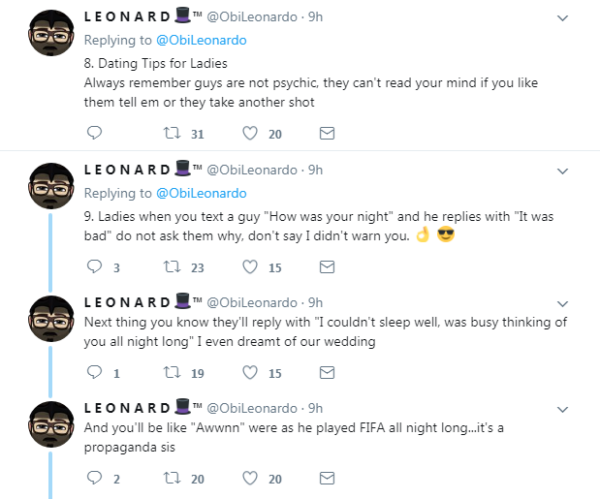Image resolution: width=600 pixels, height=499 pixels.
Task: Reply to the tweet about guys not psychic
Action: 94,133
